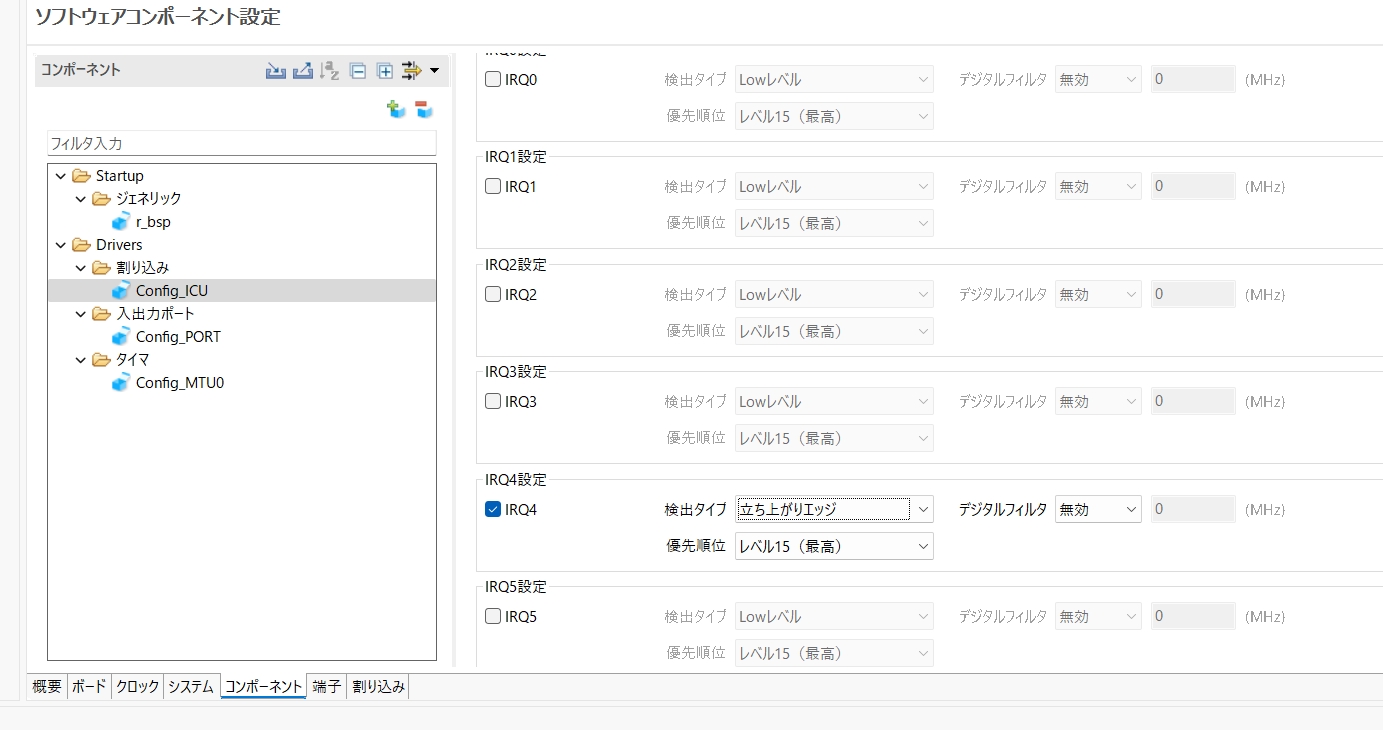Open the IRQ4 検出タイプ dropdown
This screenshot has width=1383, height=730.
833,509
